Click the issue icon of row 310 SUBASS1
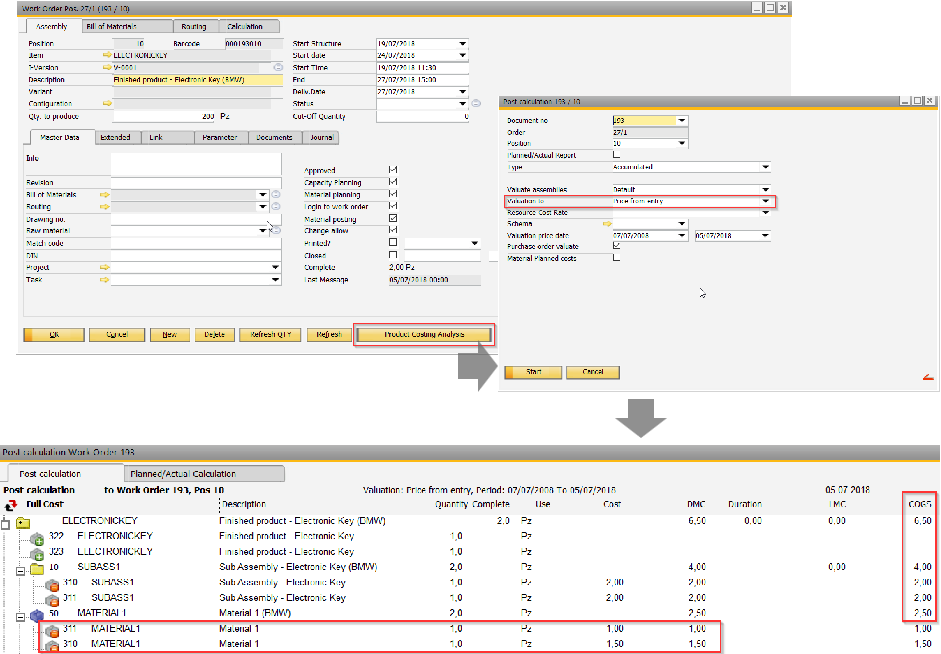 [52, 584]
